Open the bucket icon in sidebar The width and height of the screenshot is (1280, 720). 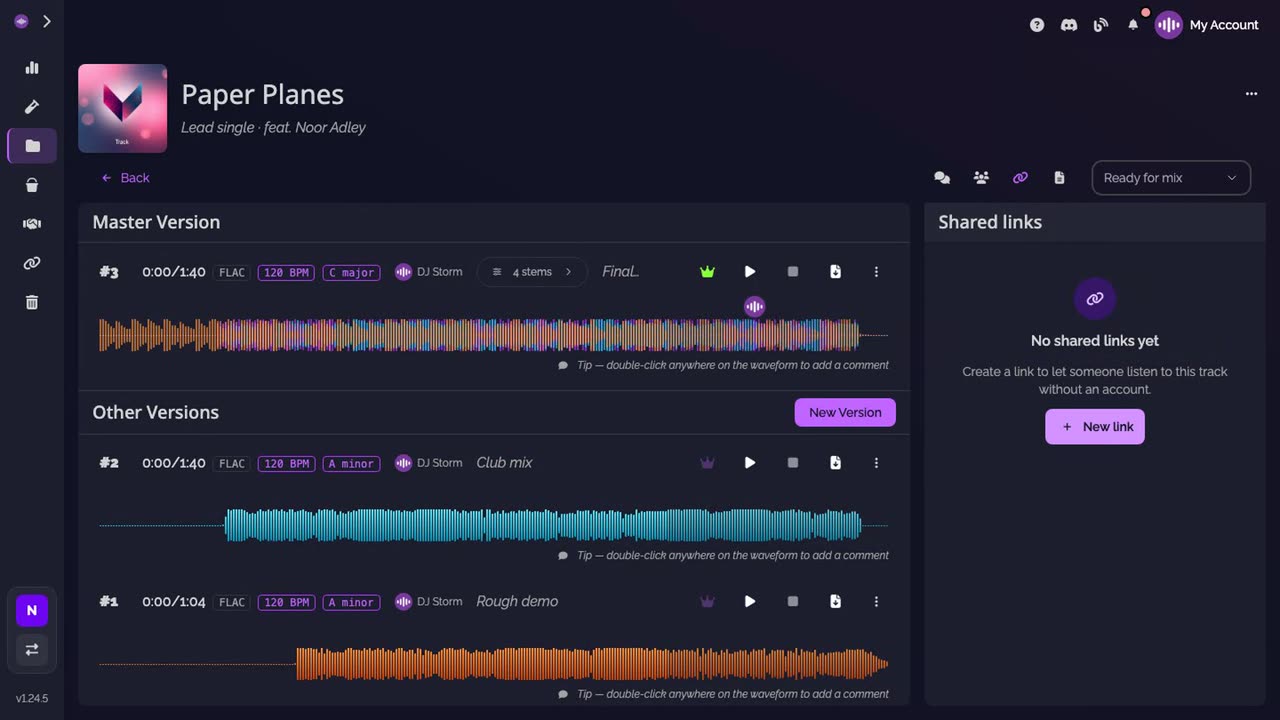(32, 185)
